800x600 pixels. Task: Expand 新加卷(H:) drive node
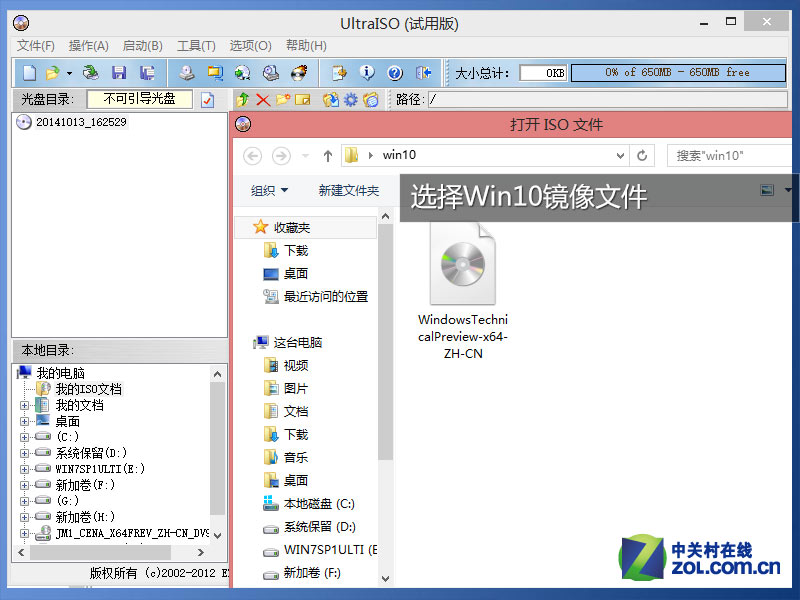[x=24, y=517]
